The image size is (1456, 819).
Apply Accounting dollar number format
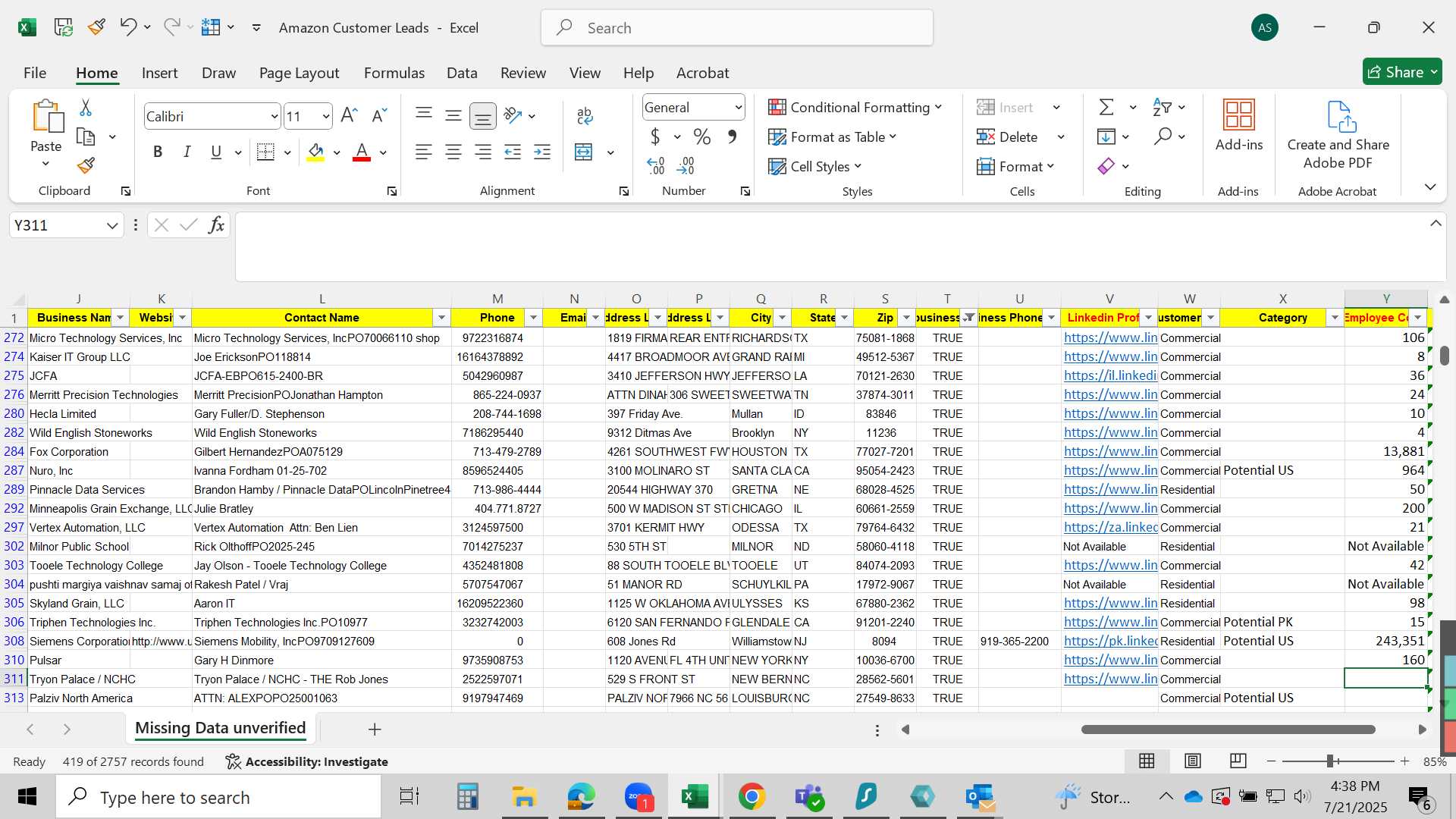coord(655,136)
